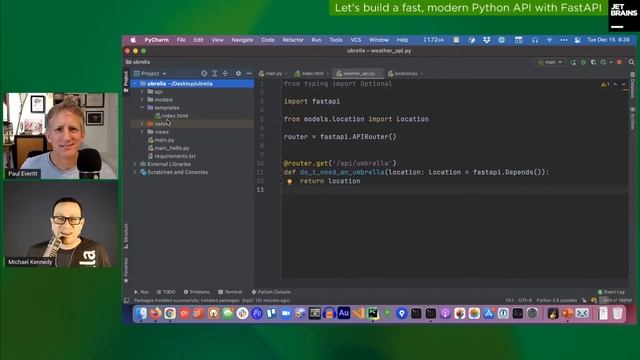Image resolution: width=640 pixels, height=360 pixels.
Task: Click the Python interpreter status bar entry
Action: pos(557,300)
